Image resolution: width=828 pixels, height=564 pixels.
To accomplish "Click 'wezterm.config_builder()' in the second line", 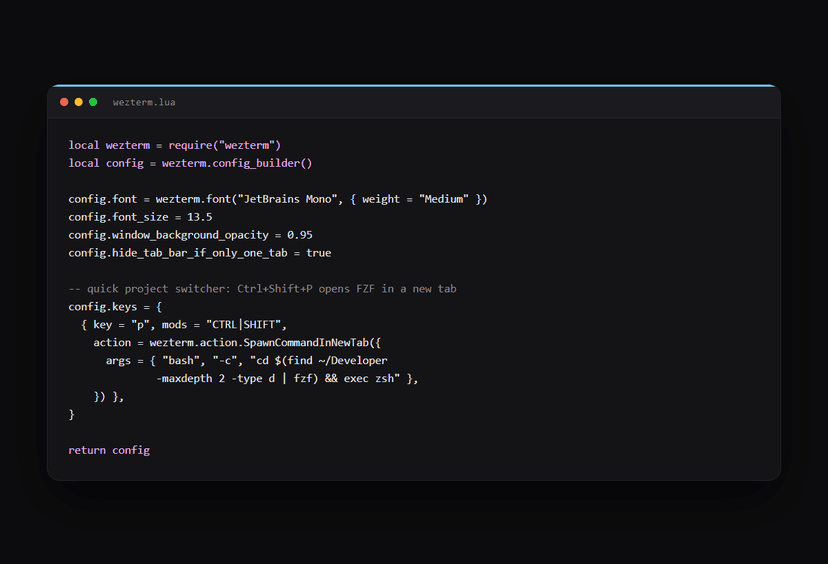I will point(237,163).
